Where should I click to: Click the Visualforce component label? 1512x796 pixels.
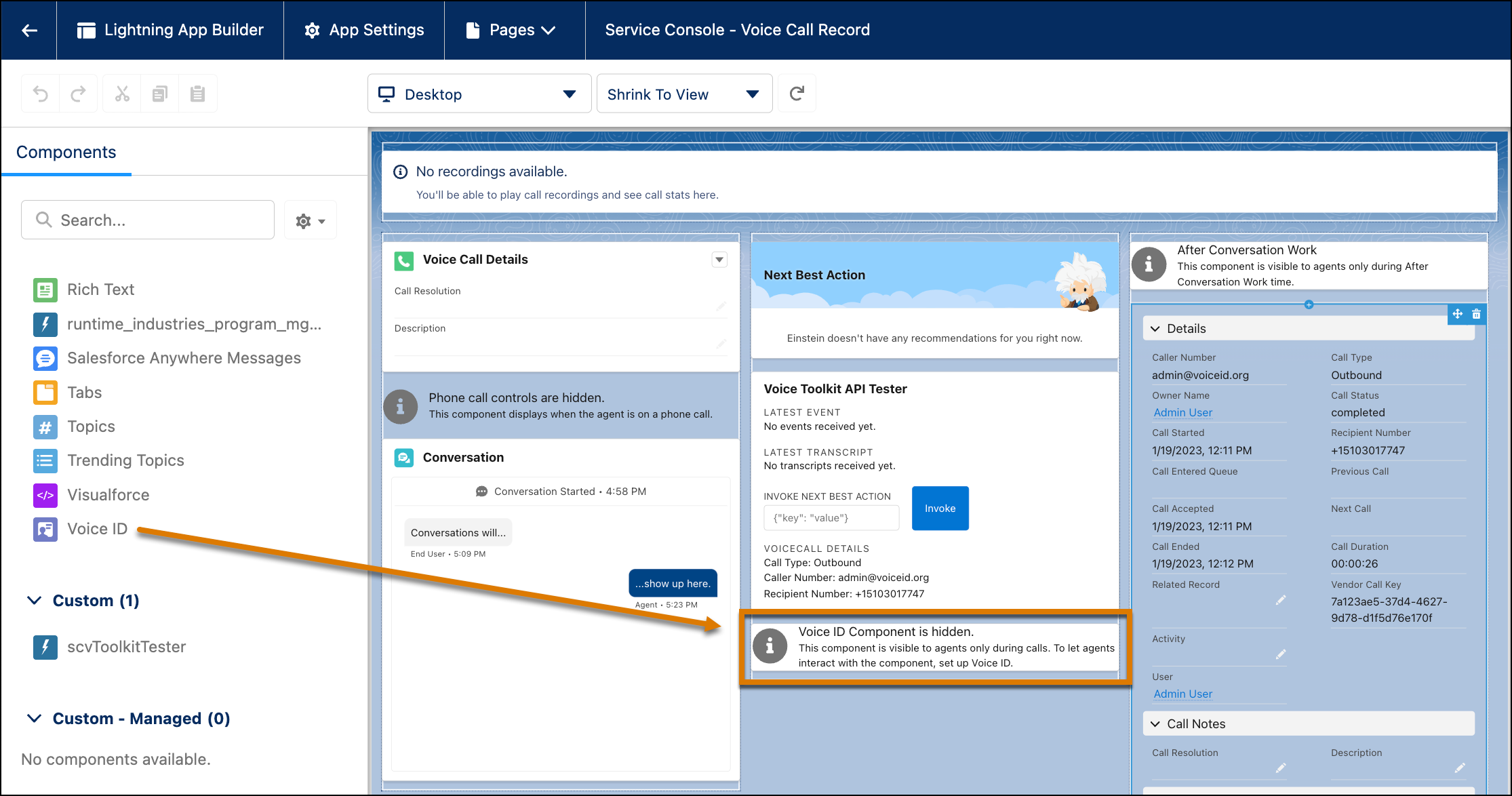pos(108,495)
